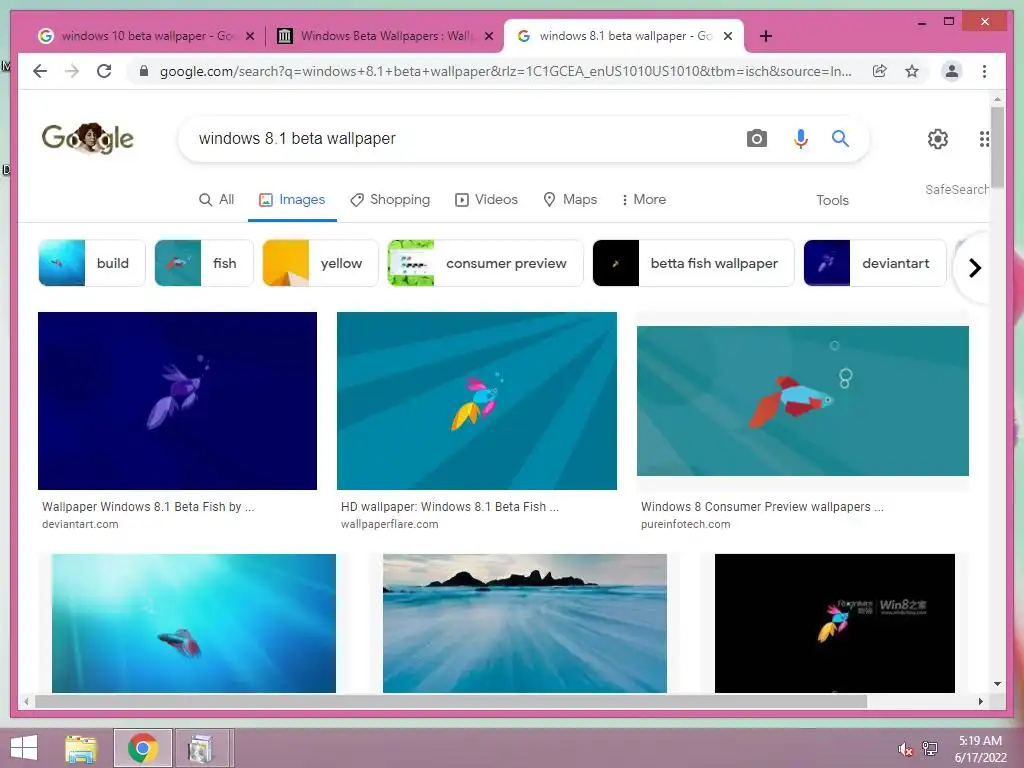This screenshot has width=1024, height=768.
Task: Open the Tools filter options
Action: pyautogui.click(x=832, y=200)
